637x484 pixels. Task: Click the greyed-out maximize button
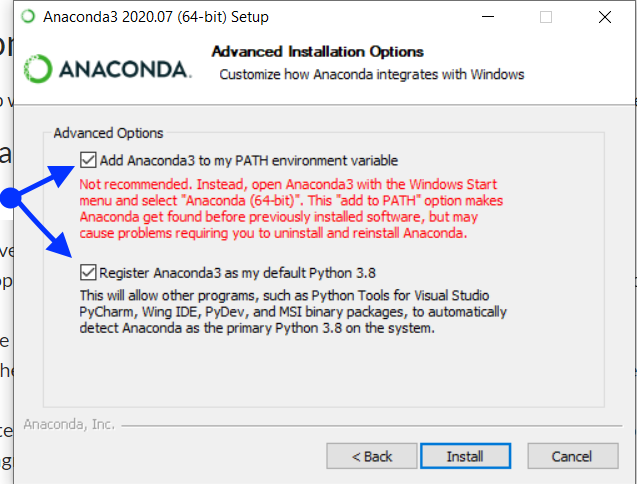[546, 17]
